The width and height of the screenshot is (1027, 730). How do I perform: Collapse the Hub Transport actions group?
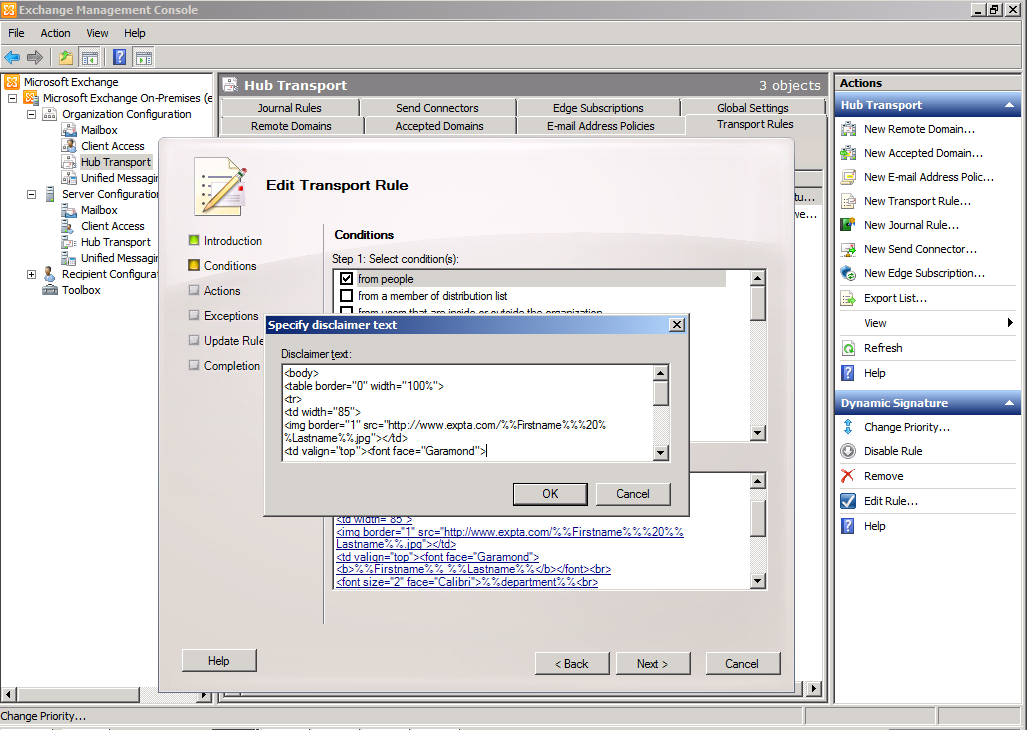pos(1008,104)
